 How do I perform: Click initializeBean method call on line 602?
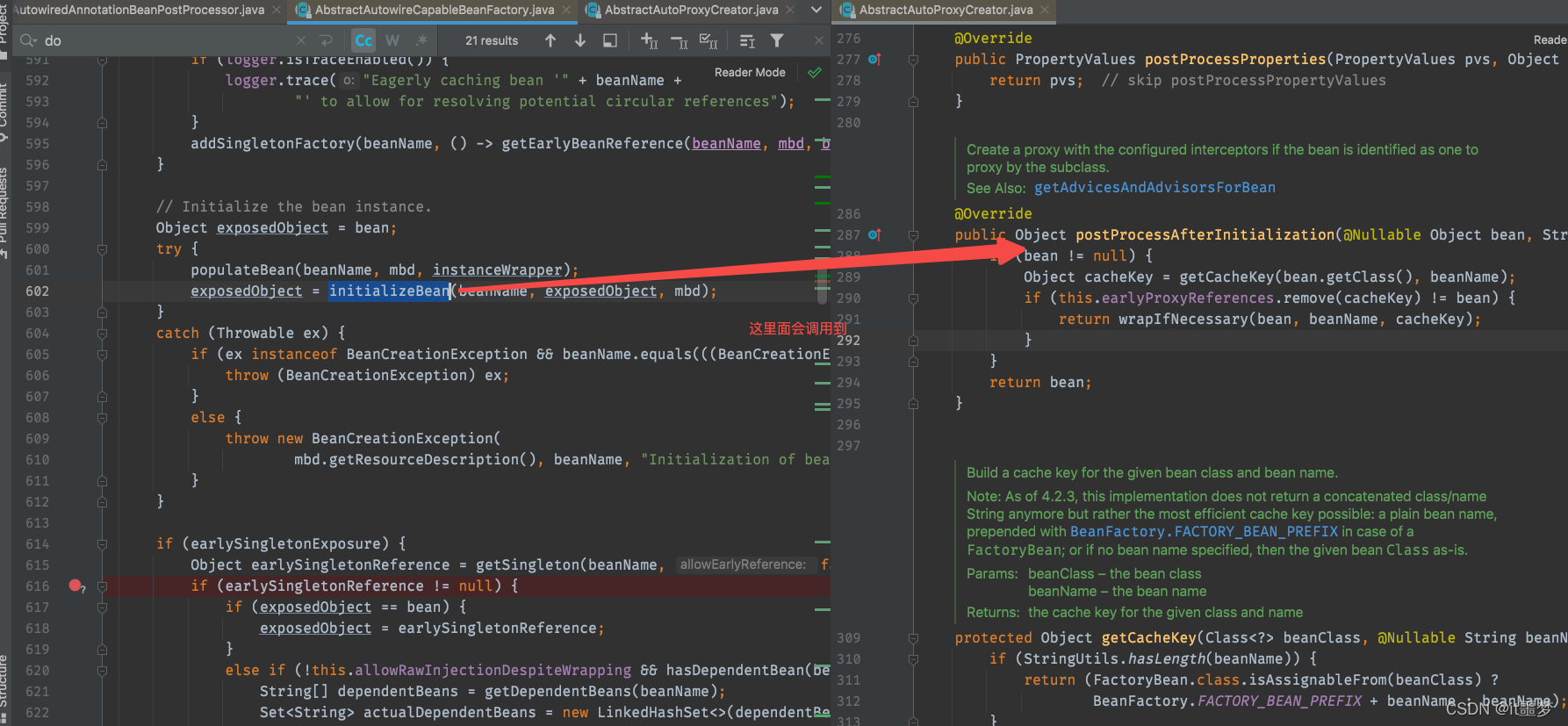point(389,291)
